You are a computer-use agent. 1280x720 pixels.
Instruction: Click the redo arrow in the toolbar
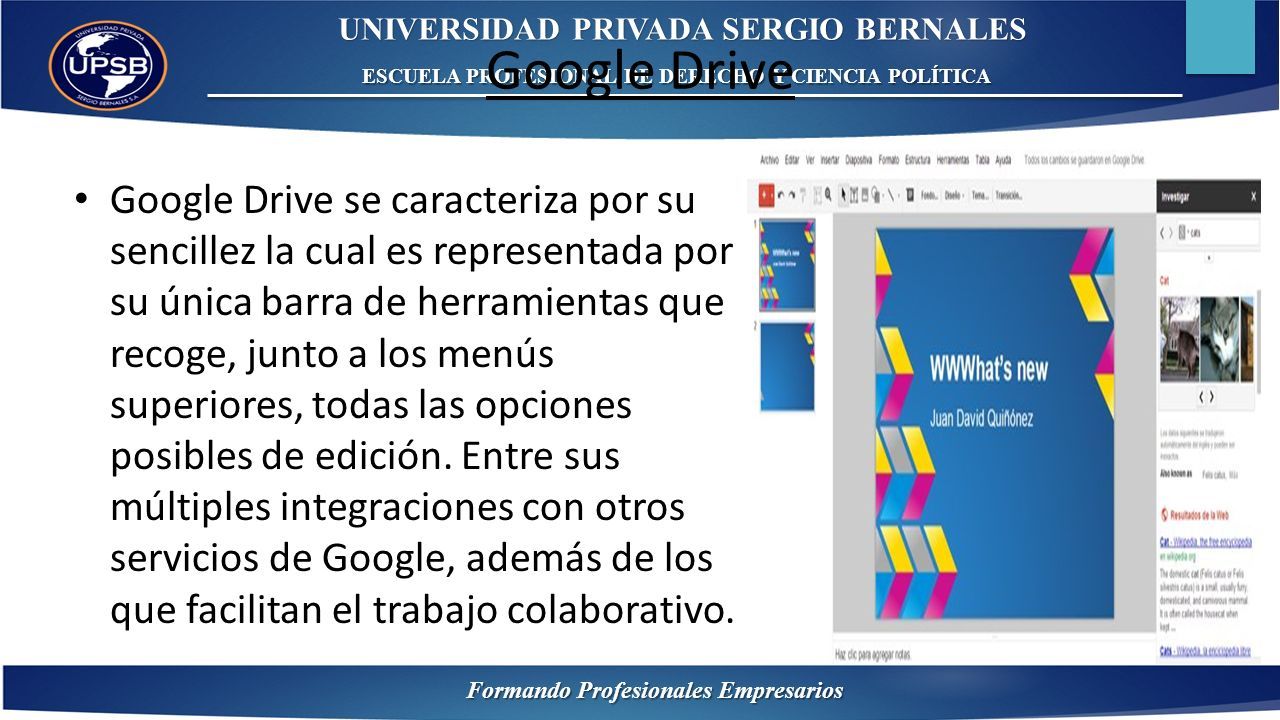point(792,195)
